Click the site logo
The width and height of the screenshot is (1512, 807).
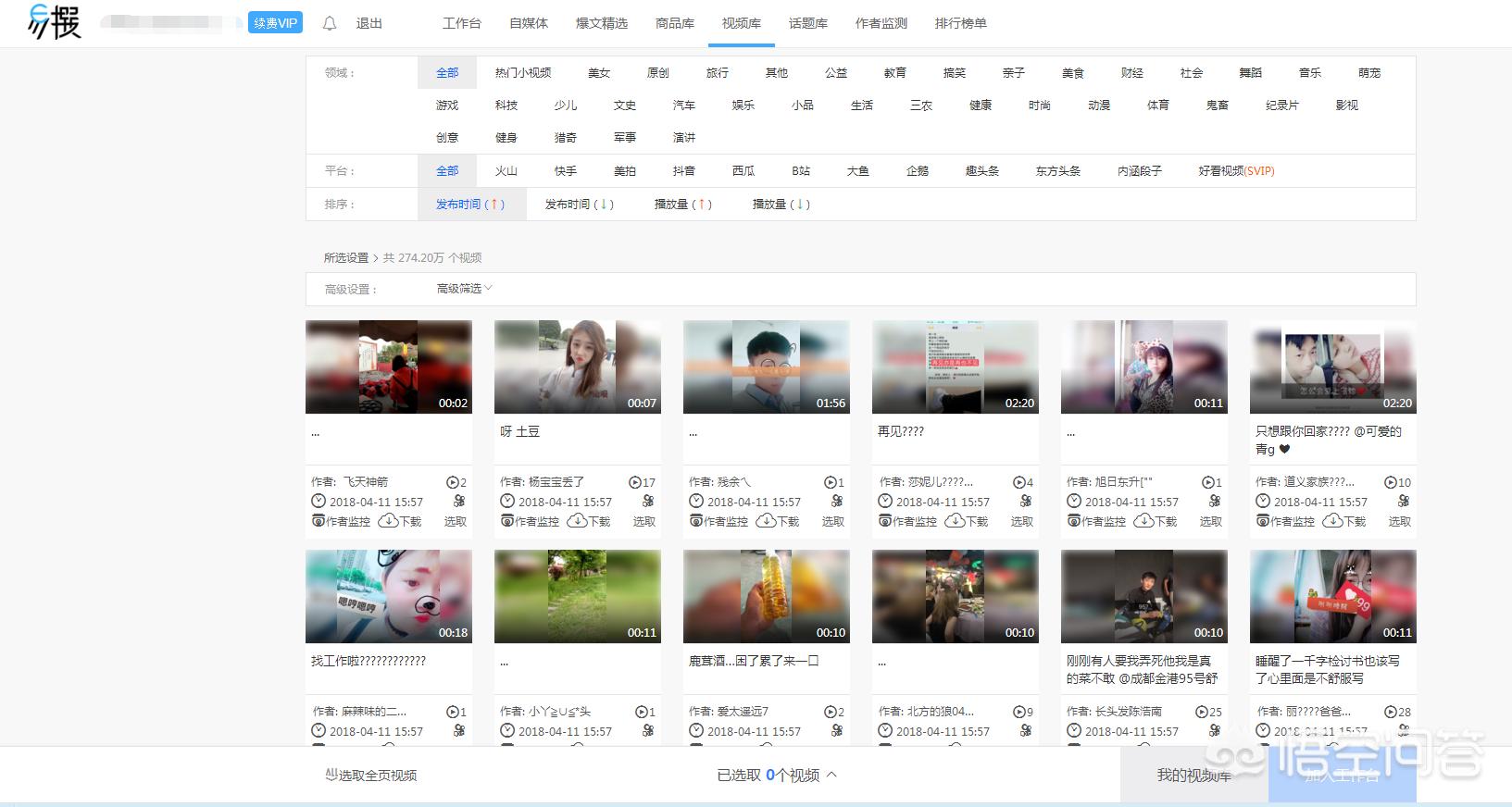(55, 21)
